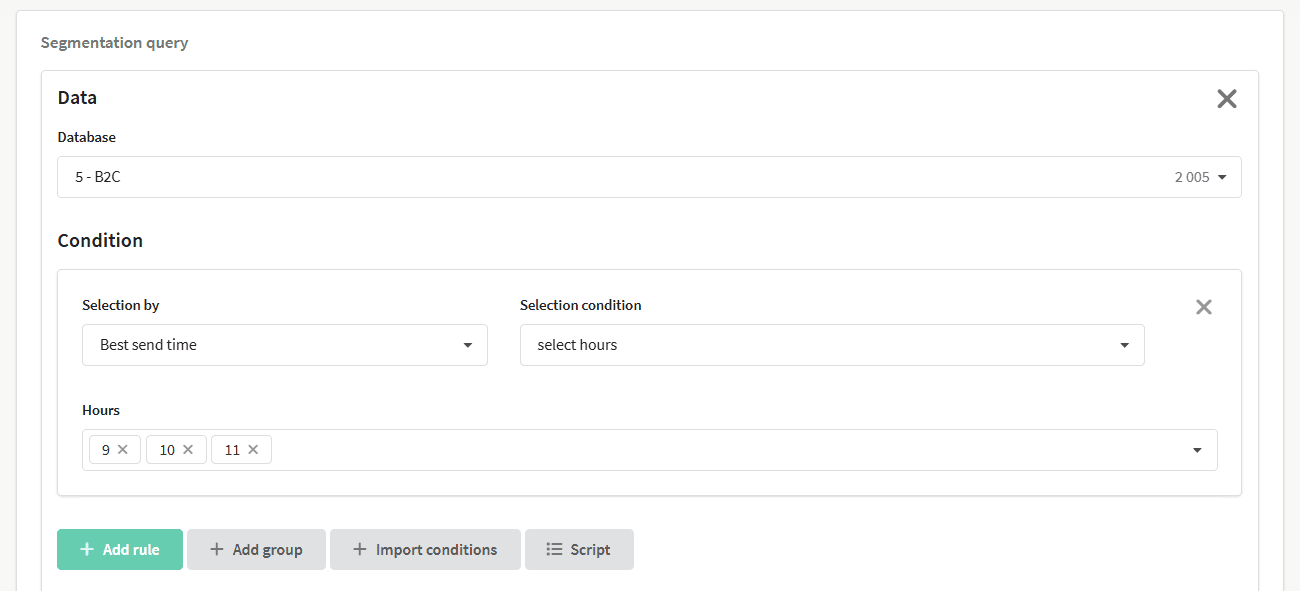Click the Add group button

(256, 549)
